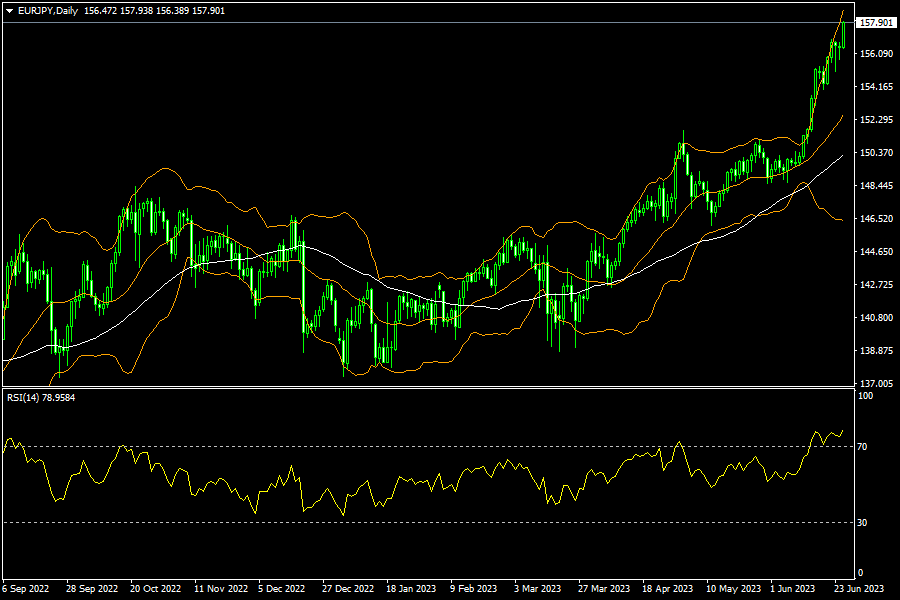This screenshot has height=600, width=900.
Task: Click the RSI 100 scale label
Action: (865, 396)
